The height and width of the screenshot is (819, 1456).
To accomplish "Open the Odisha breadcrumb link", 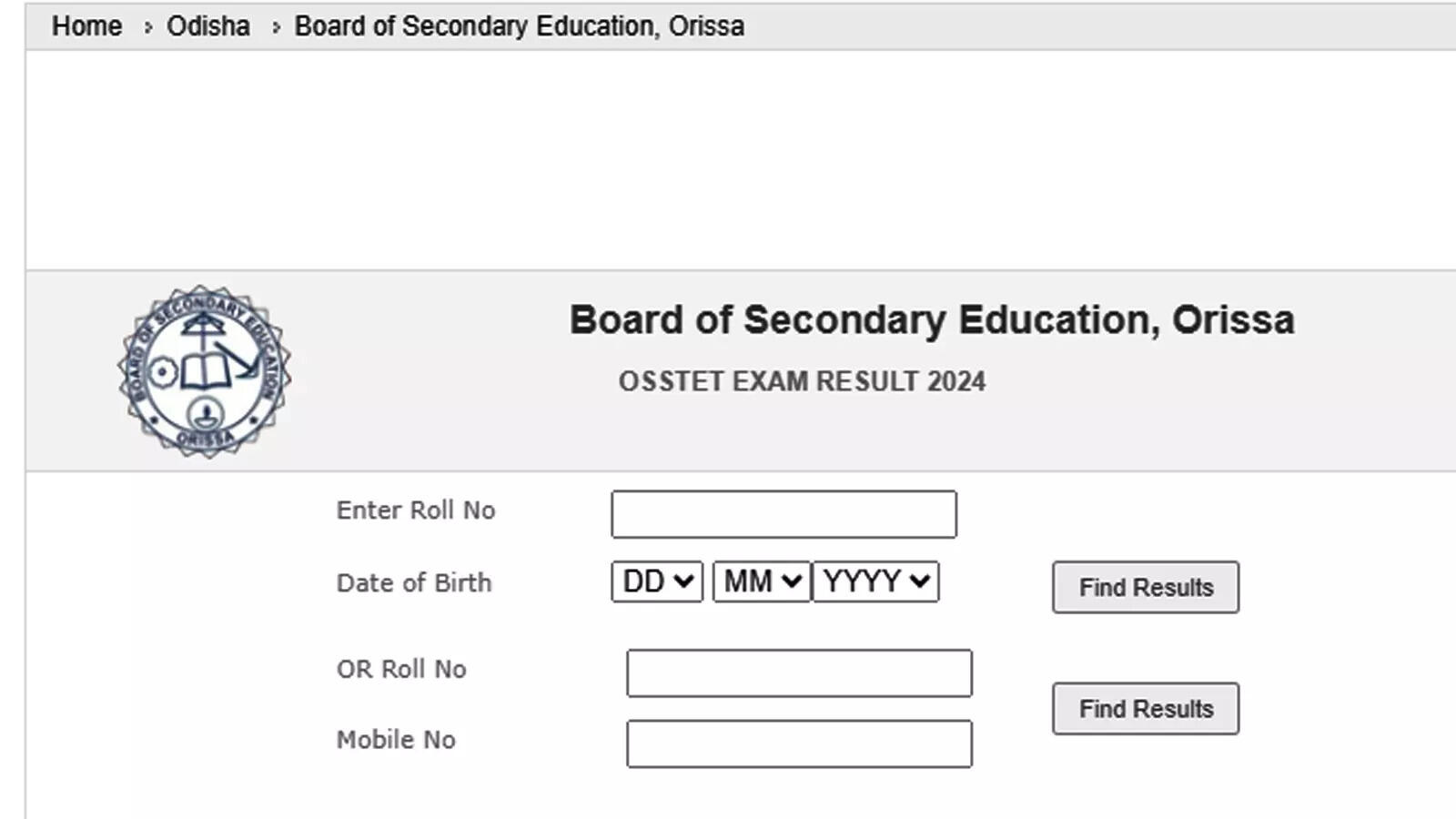I will (x=207, y=26).
